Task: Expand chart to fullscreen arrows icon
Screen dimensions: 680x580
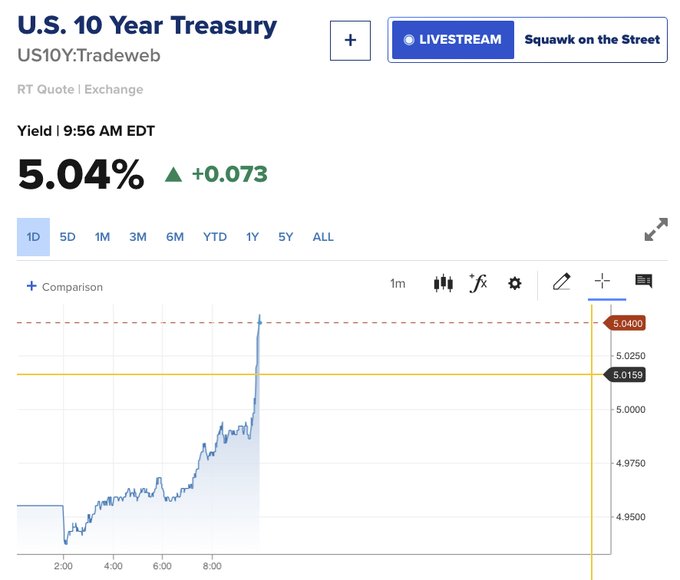Action: pyautogui.click(x=656, y=229)
